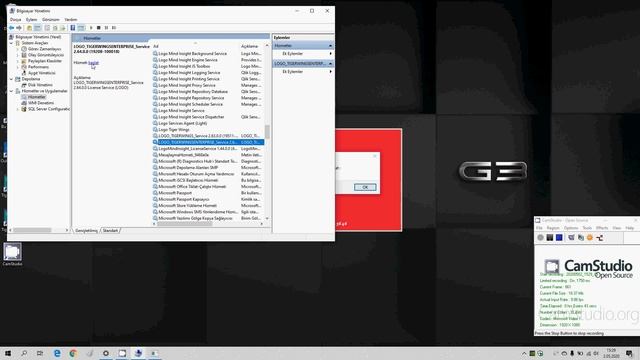
Task: Open the Görünüm menu
Action: point(51,20)
